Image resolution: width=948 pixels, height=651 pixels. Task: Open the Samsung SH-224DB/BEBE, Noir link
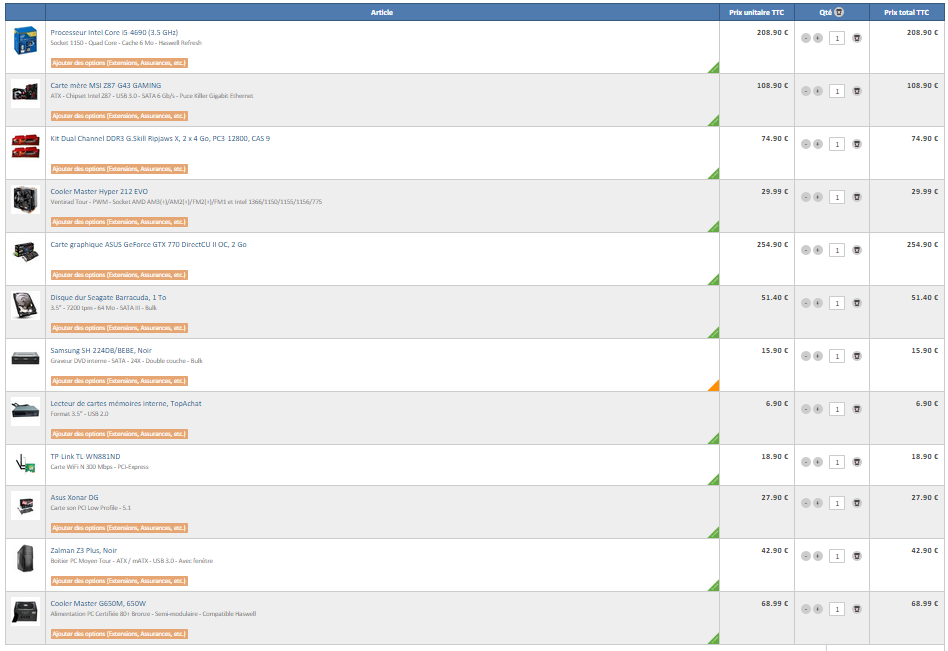[101, 351]
